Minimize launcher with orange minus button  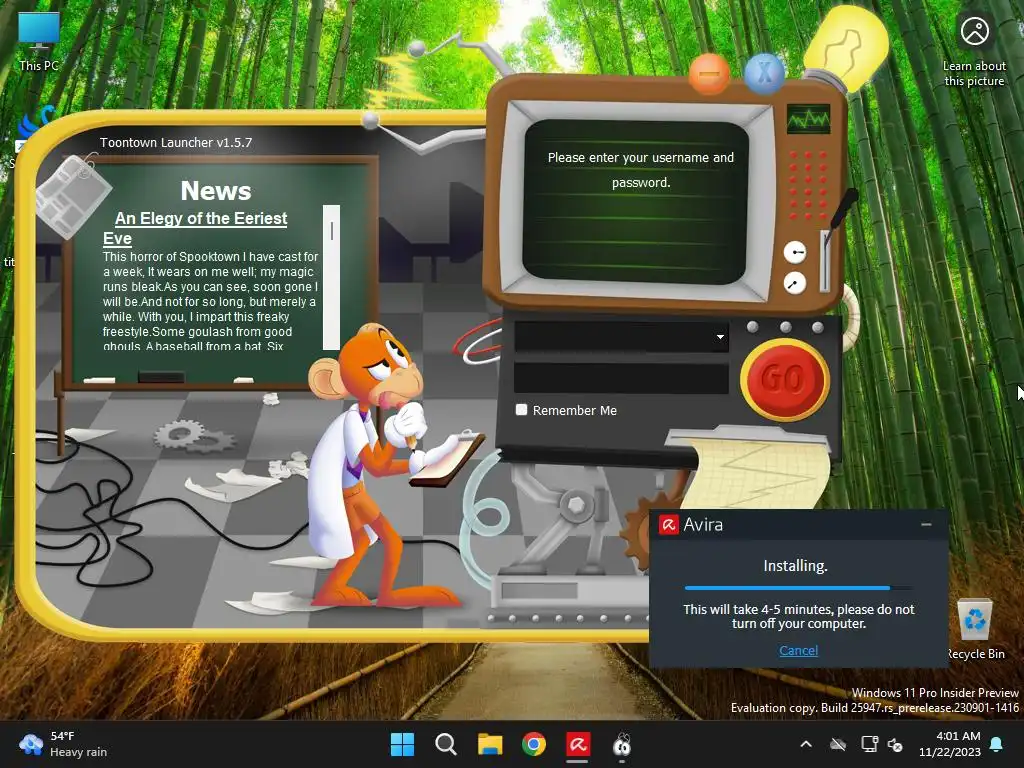click(x=709, y=74)
